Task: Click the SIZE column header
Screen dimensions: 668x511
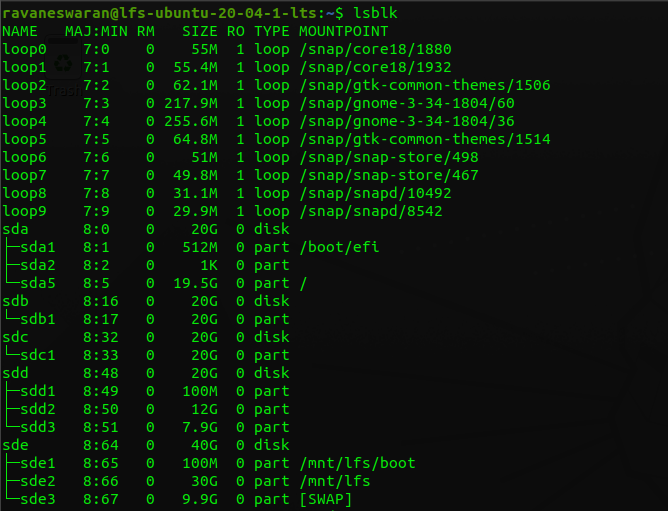Action: click(200, 31)
